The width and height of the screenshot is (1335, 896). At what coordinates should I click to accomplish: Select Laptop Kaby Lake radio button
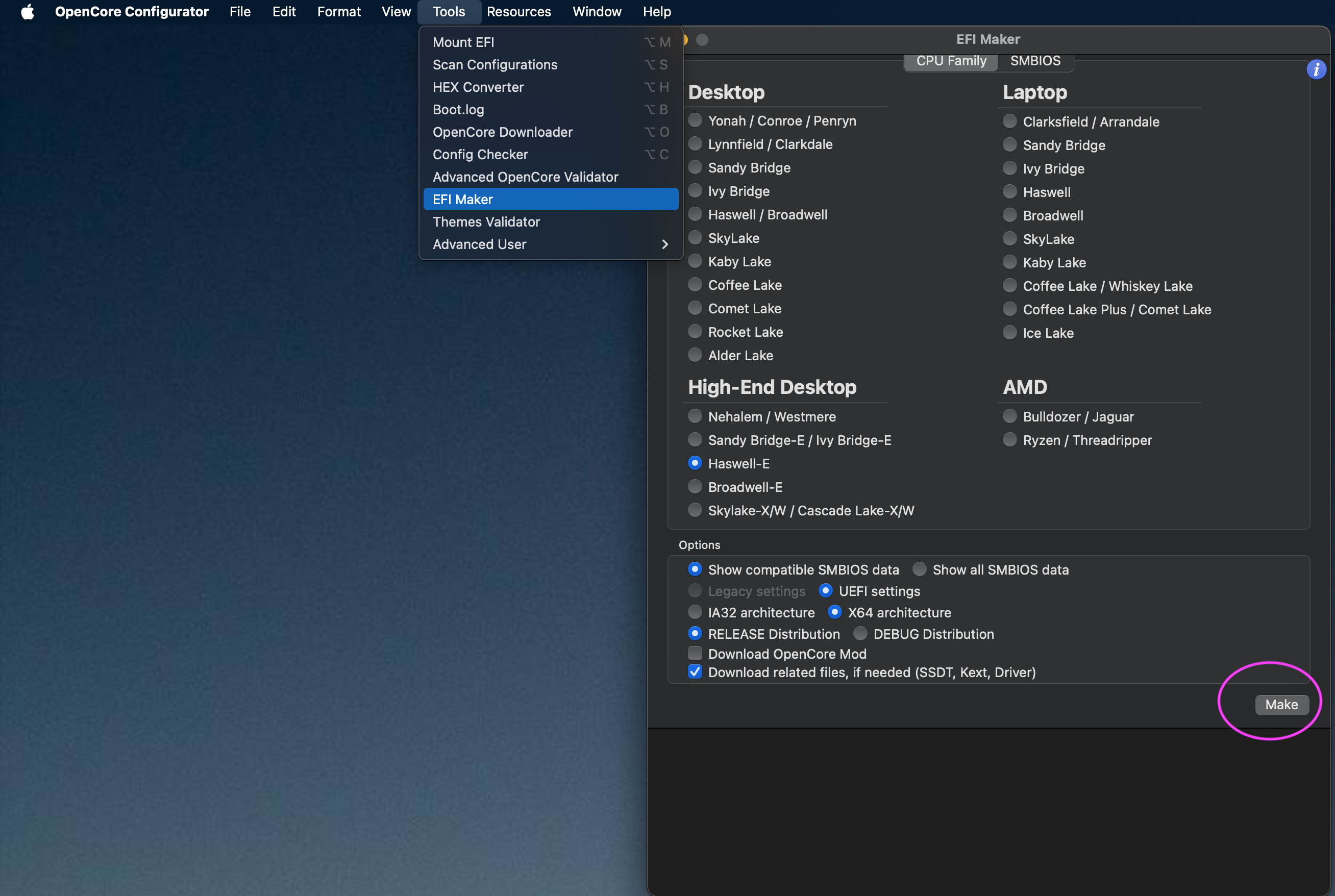click(1010, 262)
